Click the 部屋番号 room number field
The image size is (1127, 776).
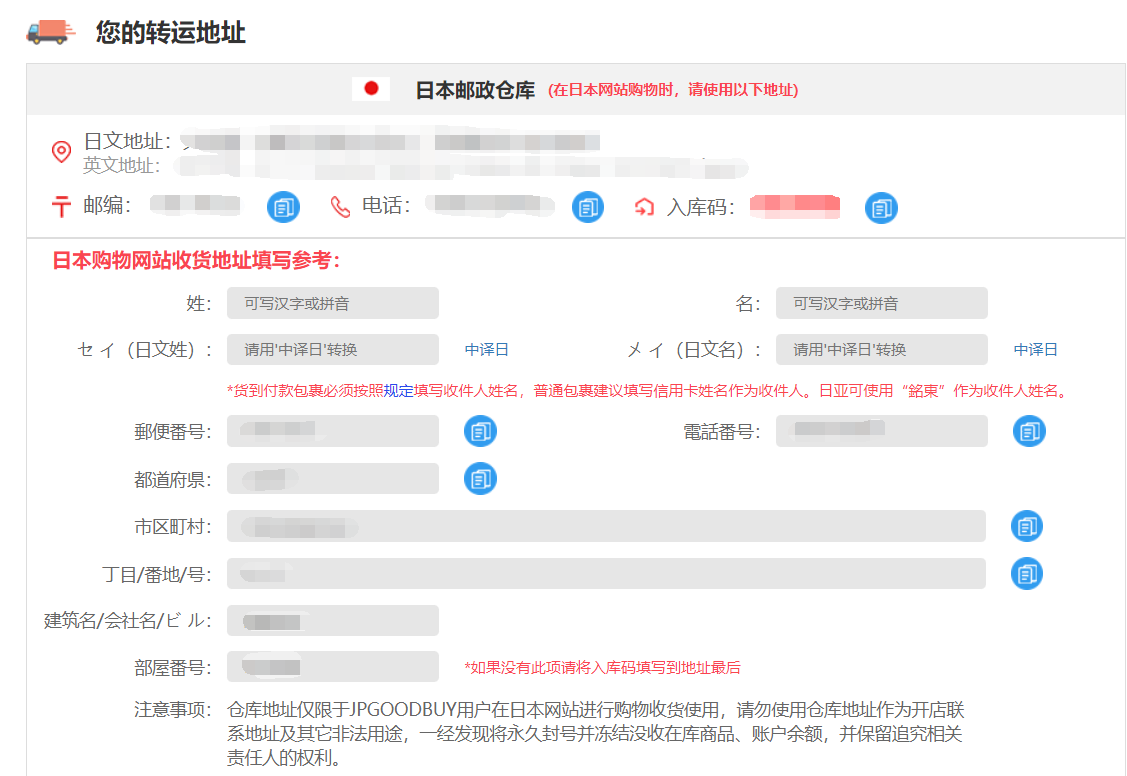click(x=332, y=667)
